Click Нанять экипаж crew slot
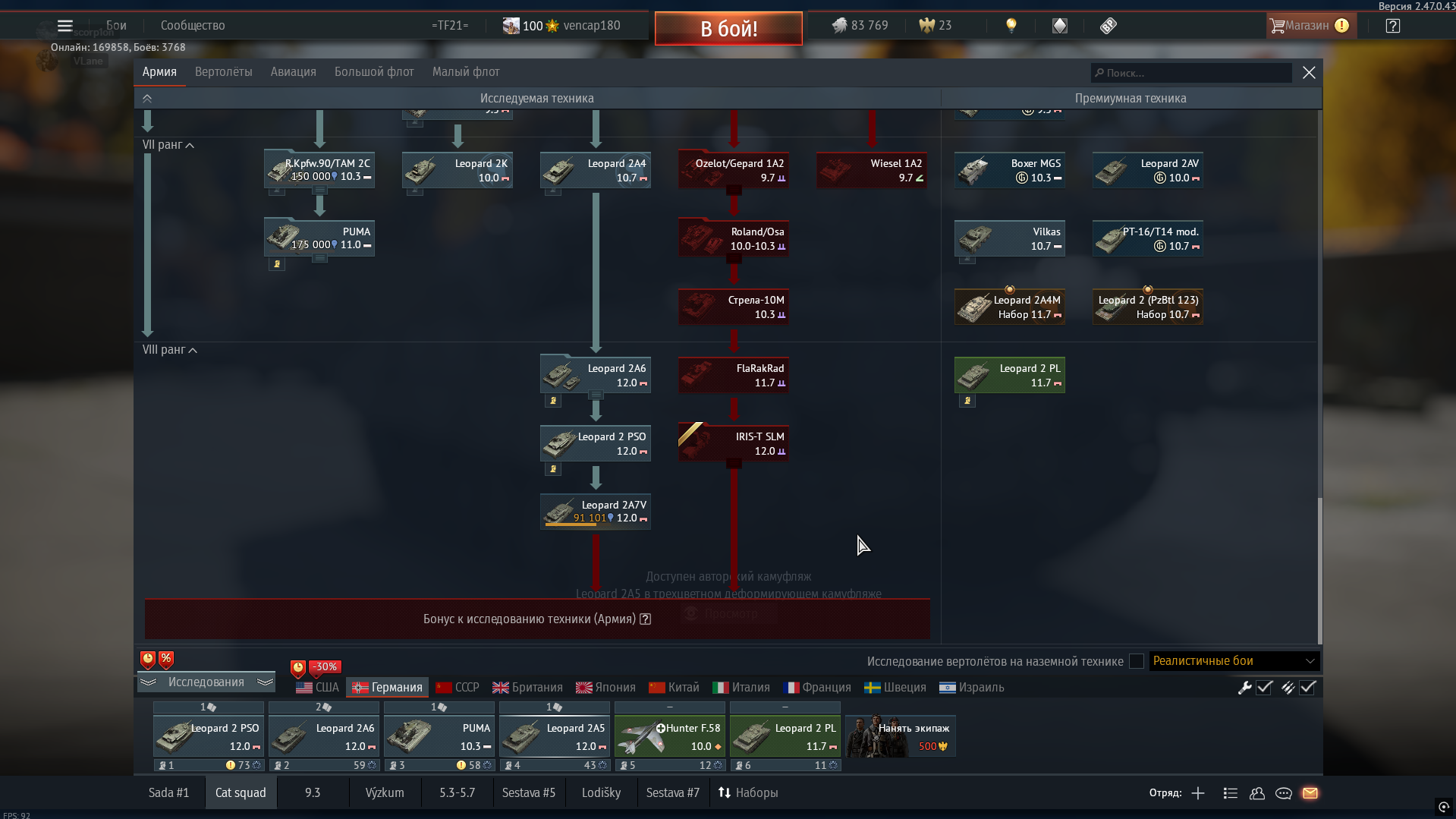1456x819 pixels. click(901, 736)
